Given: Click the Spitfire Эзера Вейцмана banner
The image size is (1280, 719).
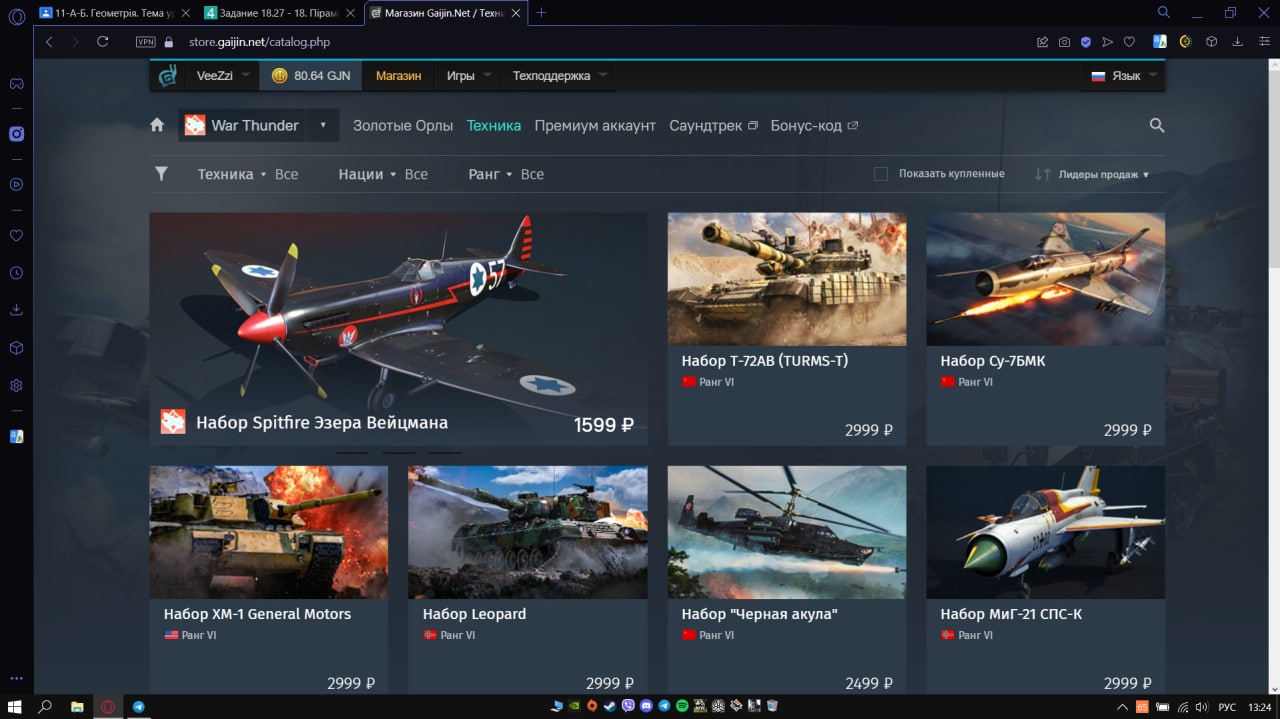Looking at the screenshot, I should tap(398, 329).
